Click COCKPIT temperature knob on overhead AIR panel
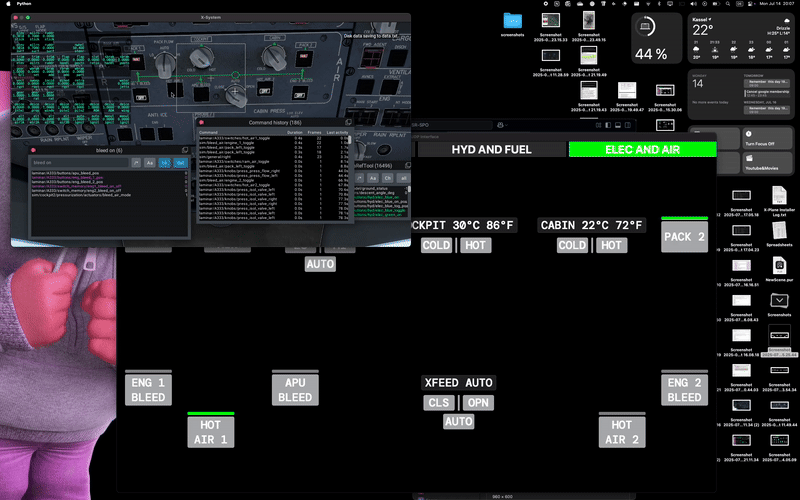This screenshot has height=500, width=800. click(201, 58)
